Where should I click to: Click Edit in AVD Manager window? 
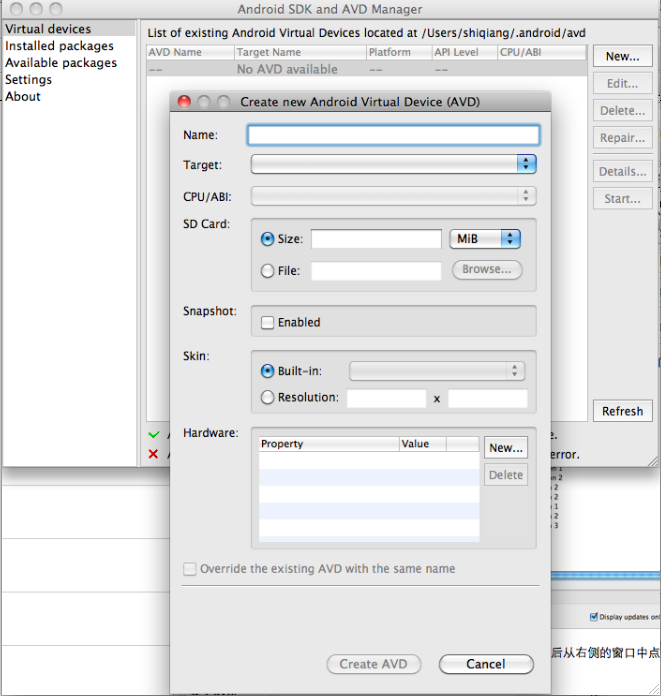623,83
